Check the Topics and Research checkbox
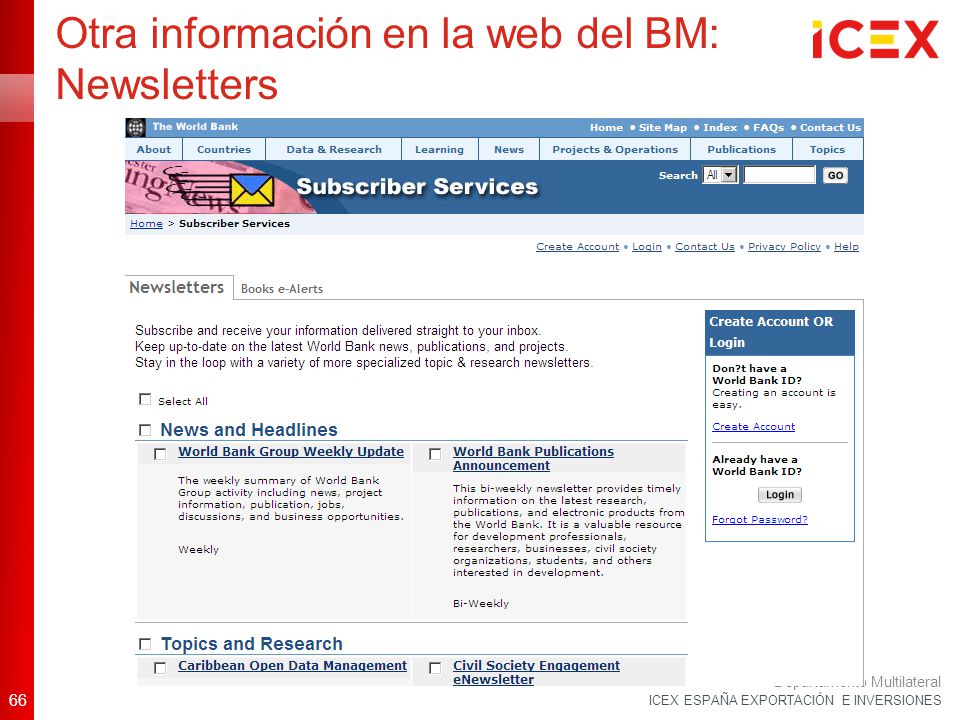Image resolution: width=960 pixels, height=720 pixels. [x=145, y=644]
